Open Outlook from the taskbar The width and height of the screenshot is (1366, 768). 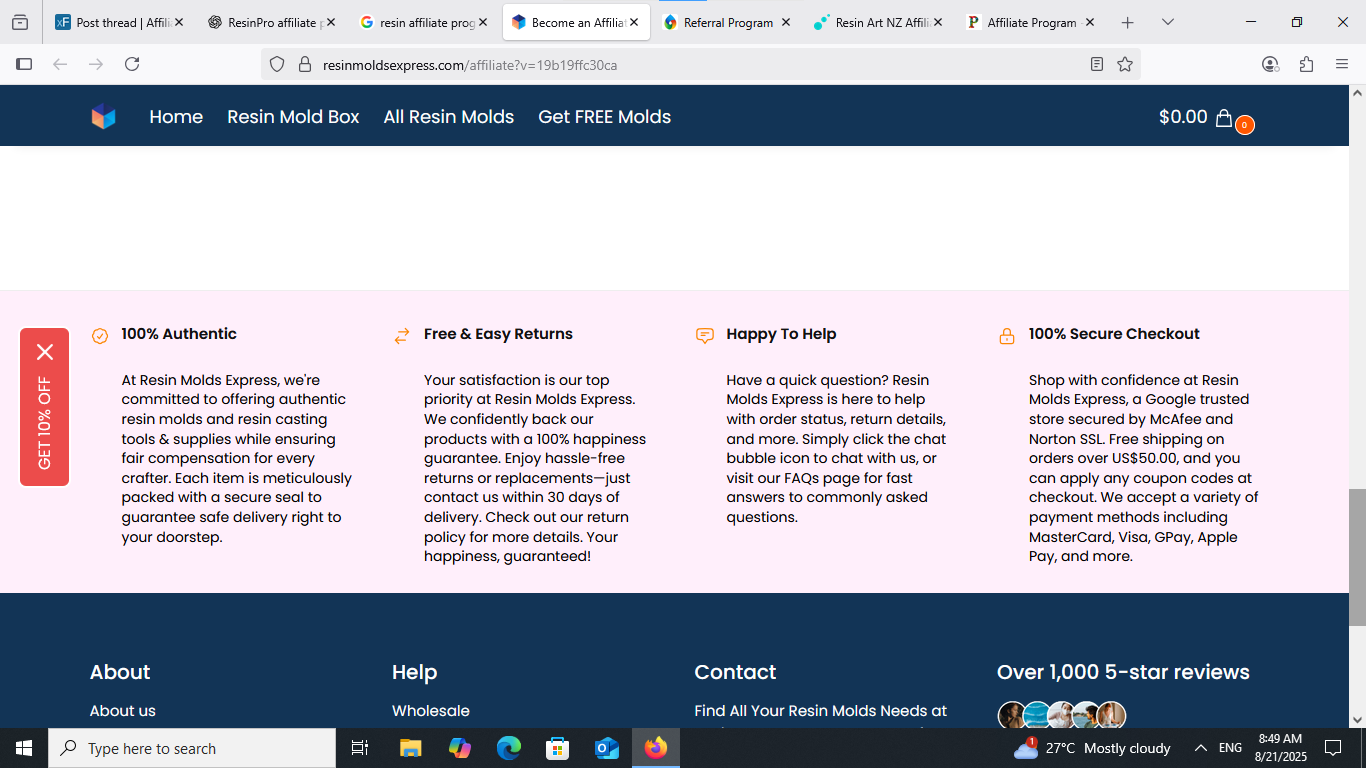click(607, 748)
